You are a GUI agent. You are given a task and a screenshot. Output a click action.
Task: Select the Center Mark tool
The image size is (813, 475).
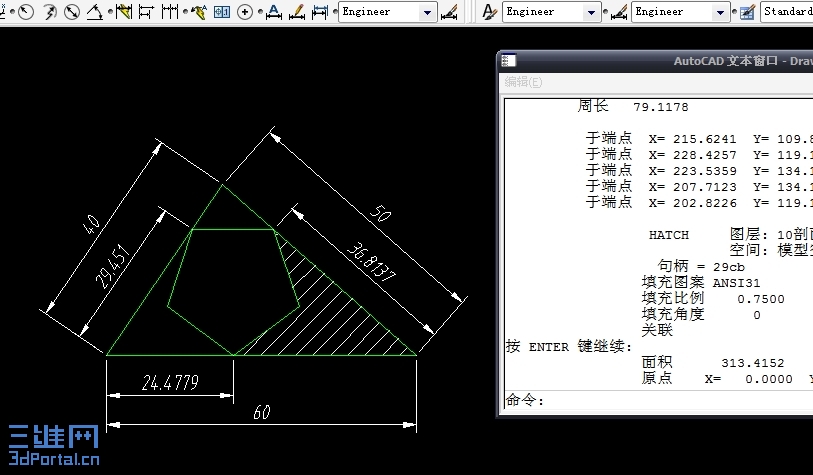coord(245,11)
